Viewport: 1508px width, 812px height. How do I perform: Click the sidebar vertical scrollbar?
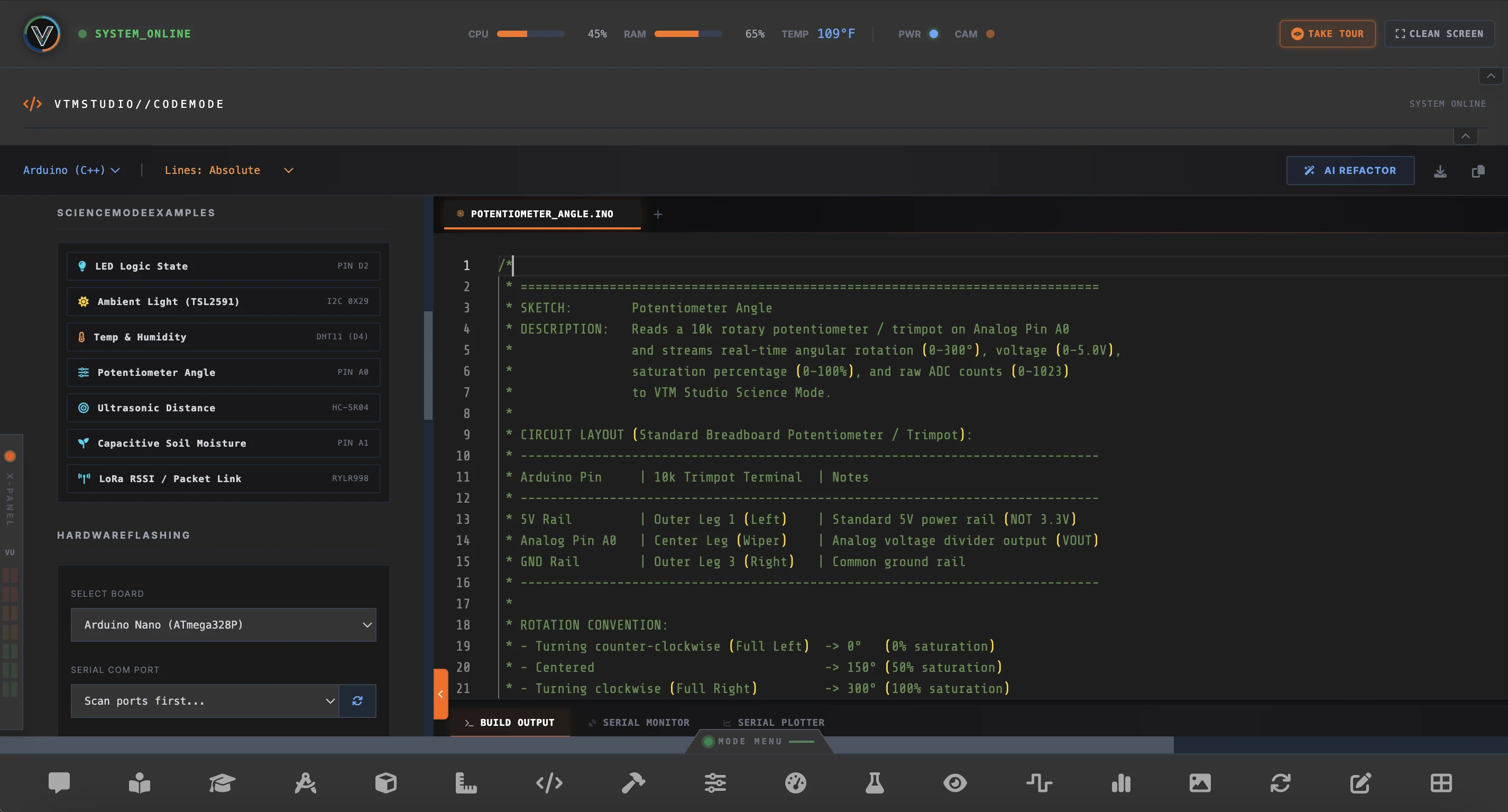[428, 366]
